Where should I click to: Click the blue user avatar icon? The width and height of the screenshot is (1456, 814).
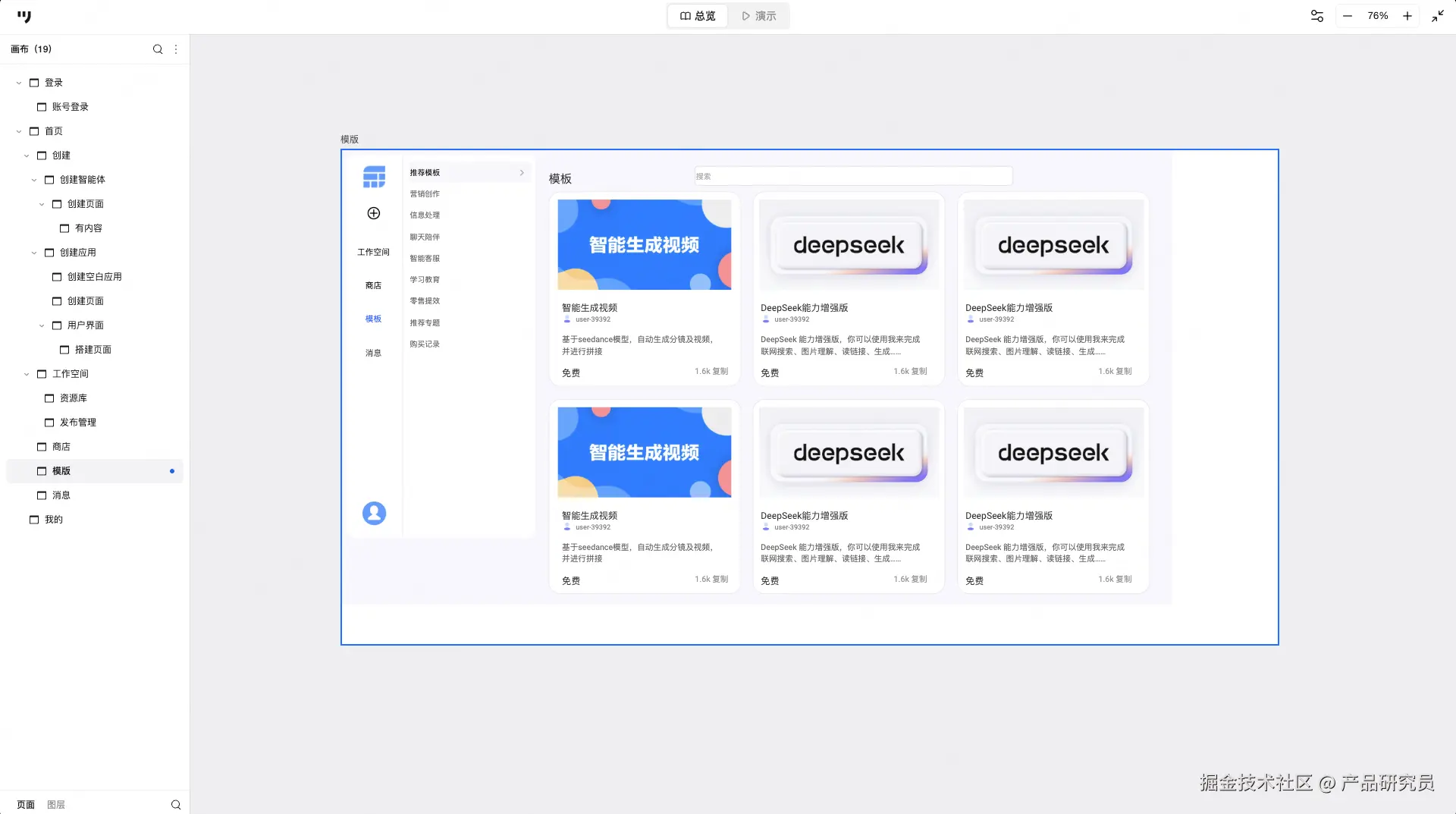[374, 514]
